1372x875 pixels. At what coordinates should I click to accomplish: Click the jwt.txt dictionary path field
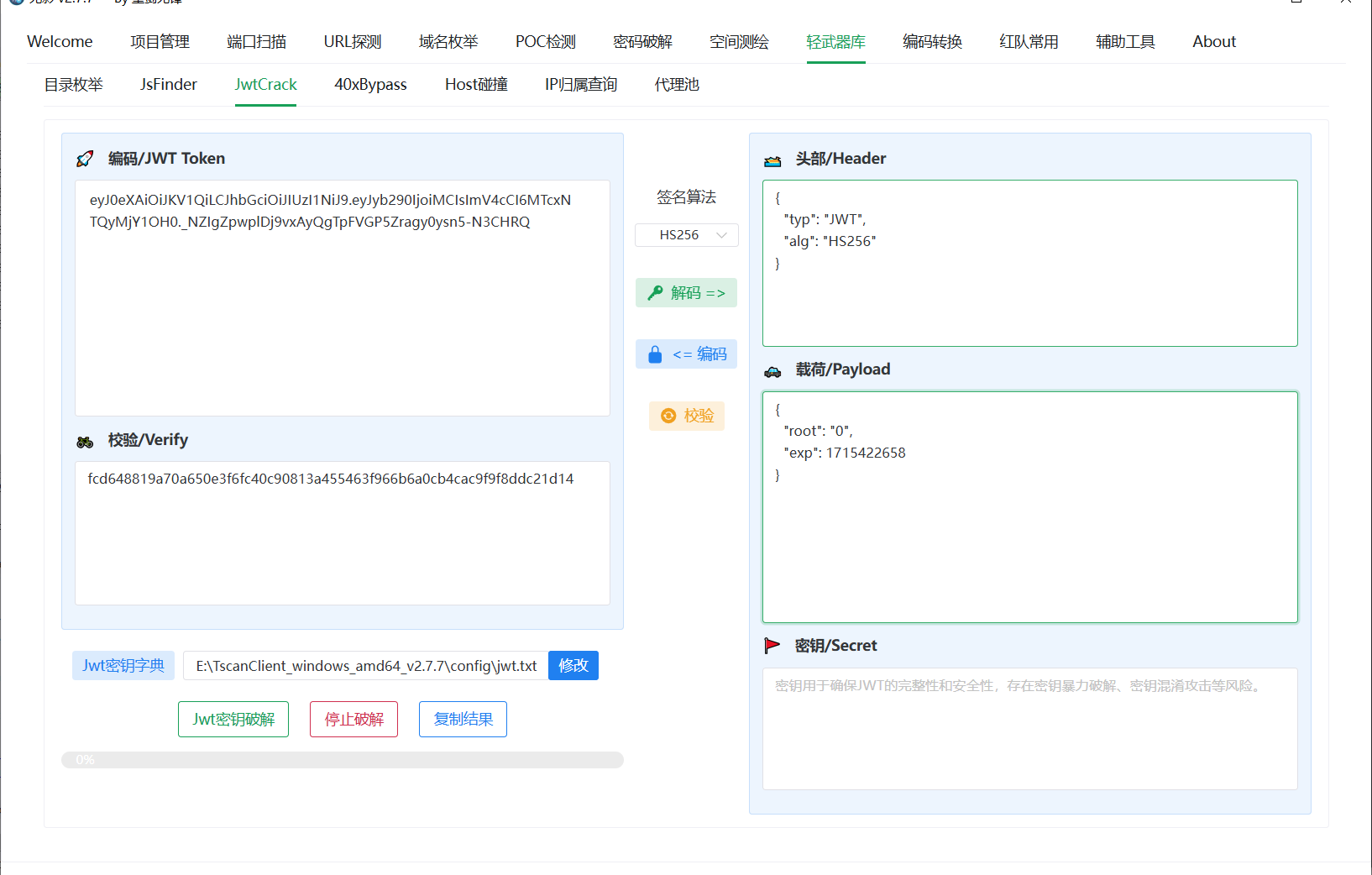pyautogui.click(x=366, y=666)
